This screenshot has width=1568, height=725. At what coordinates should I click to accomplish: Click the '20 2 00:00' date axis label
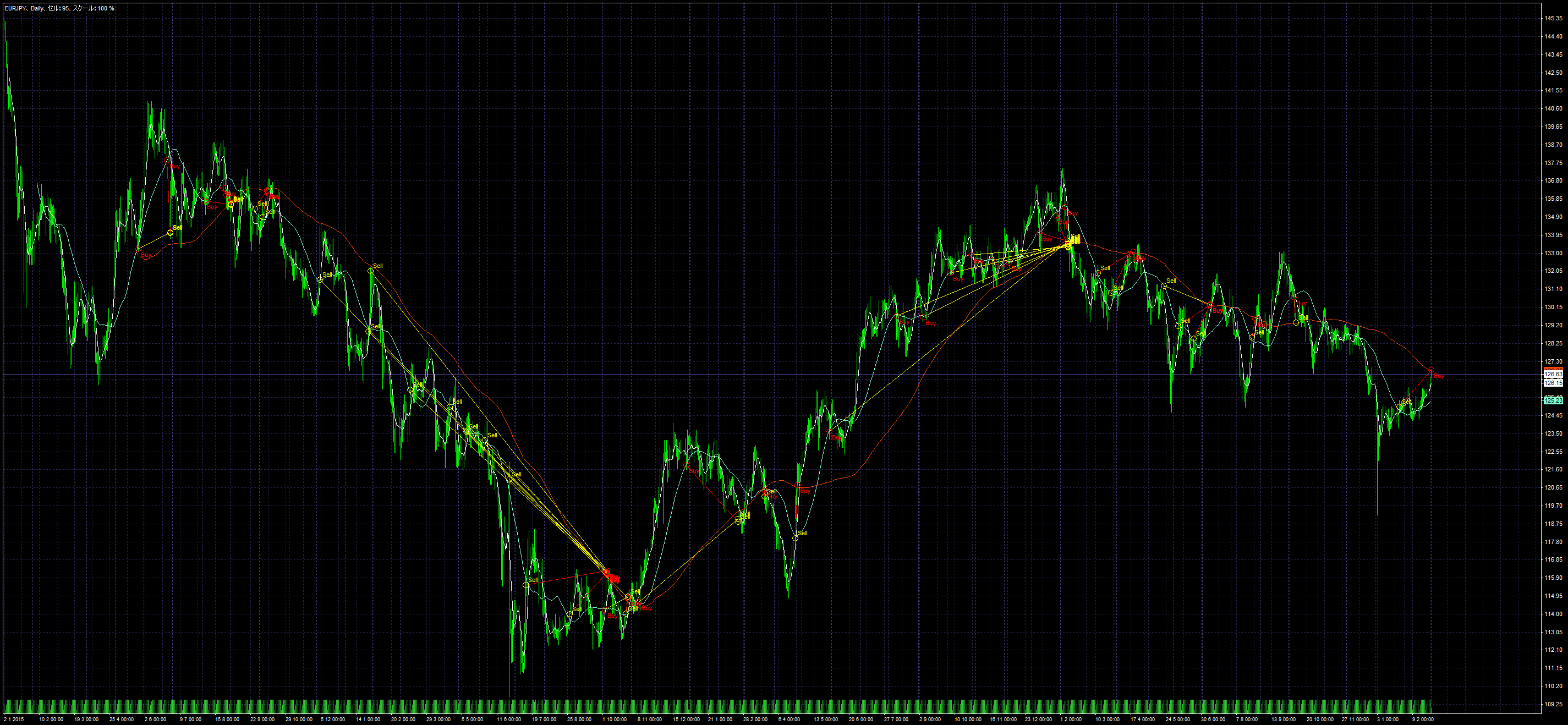[x=403, y=719]
